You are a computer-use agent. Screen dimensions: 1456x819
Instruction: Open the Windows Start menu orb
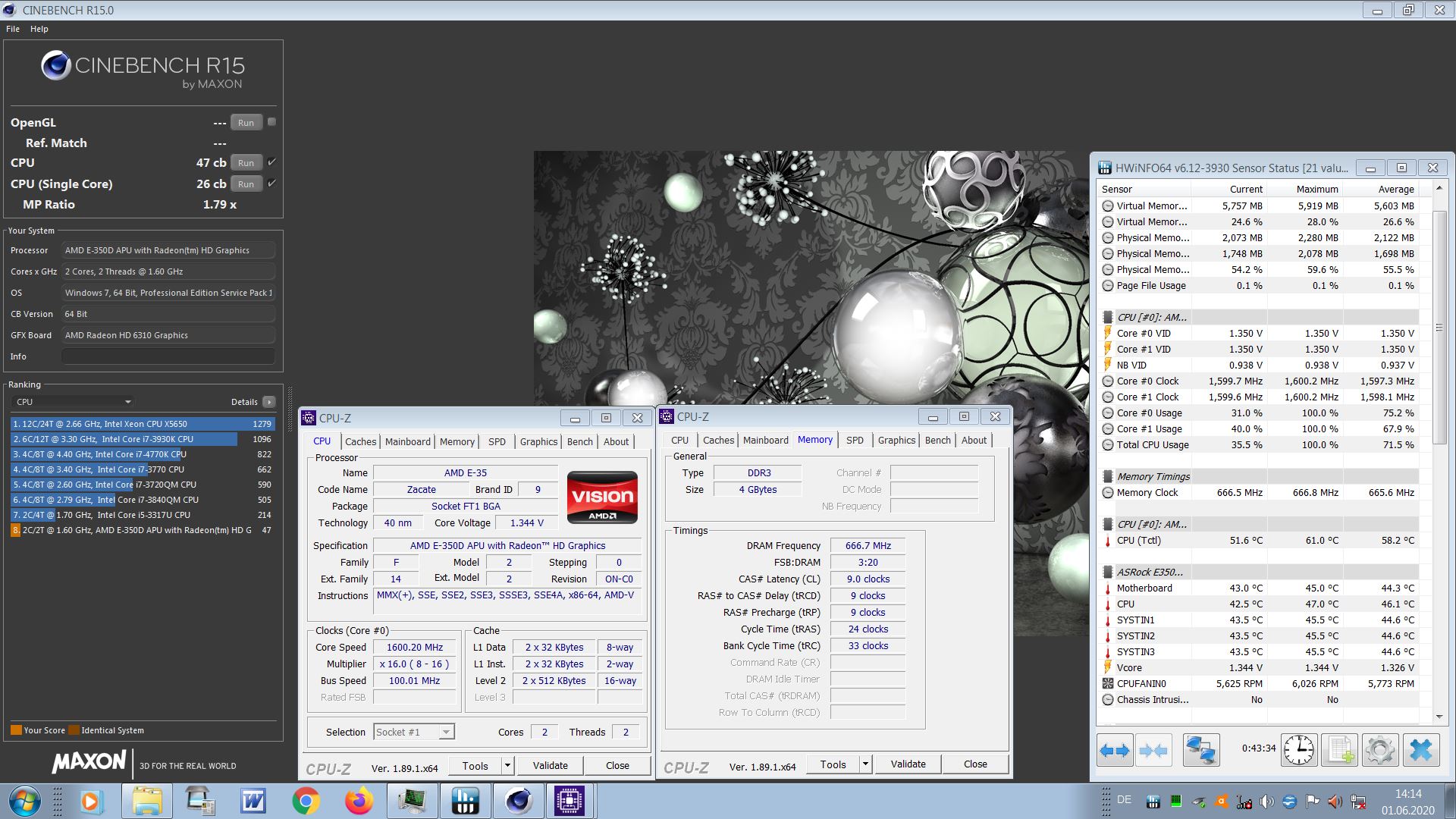24,802
